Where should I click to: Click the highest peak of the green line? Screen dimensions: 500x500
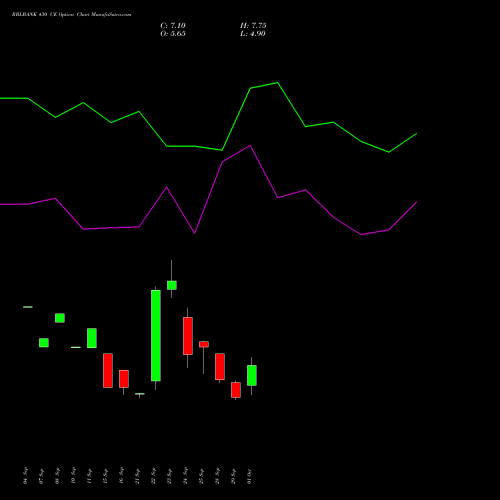278,83
